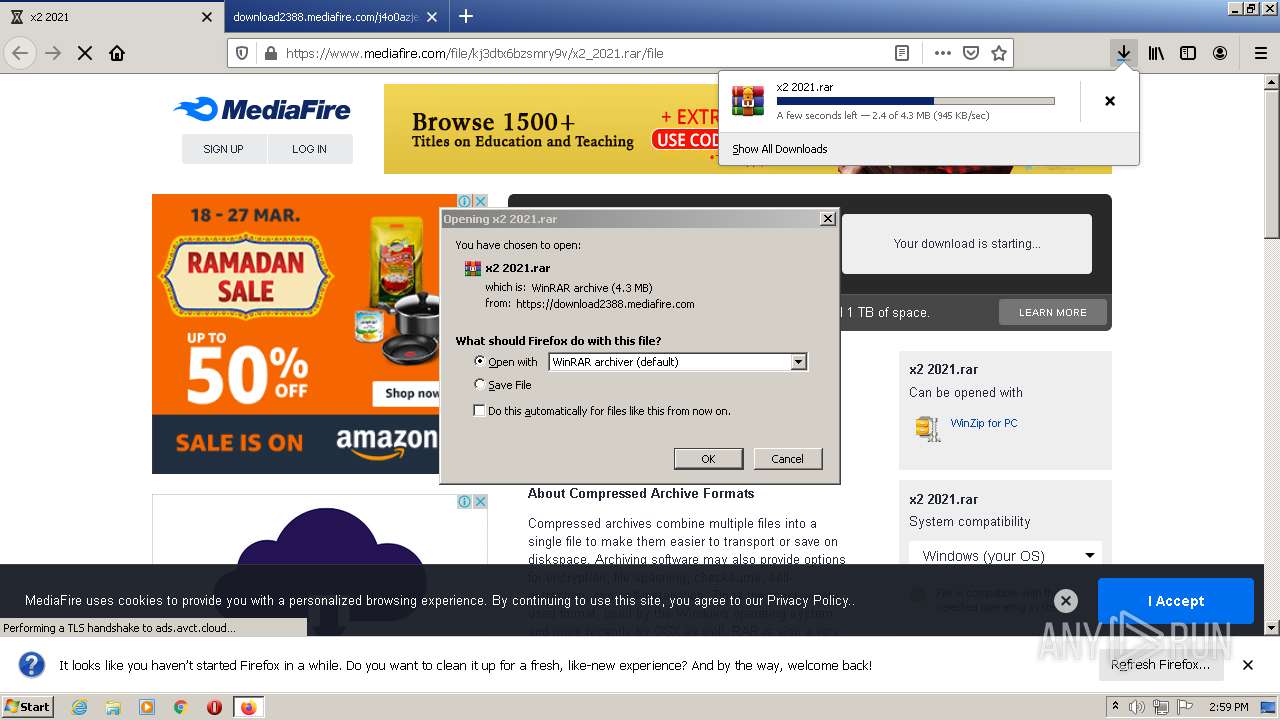The height and width of the screenshot is (720, 1280).
Task: Click Show All Downloads
Action: click(779, 149)
